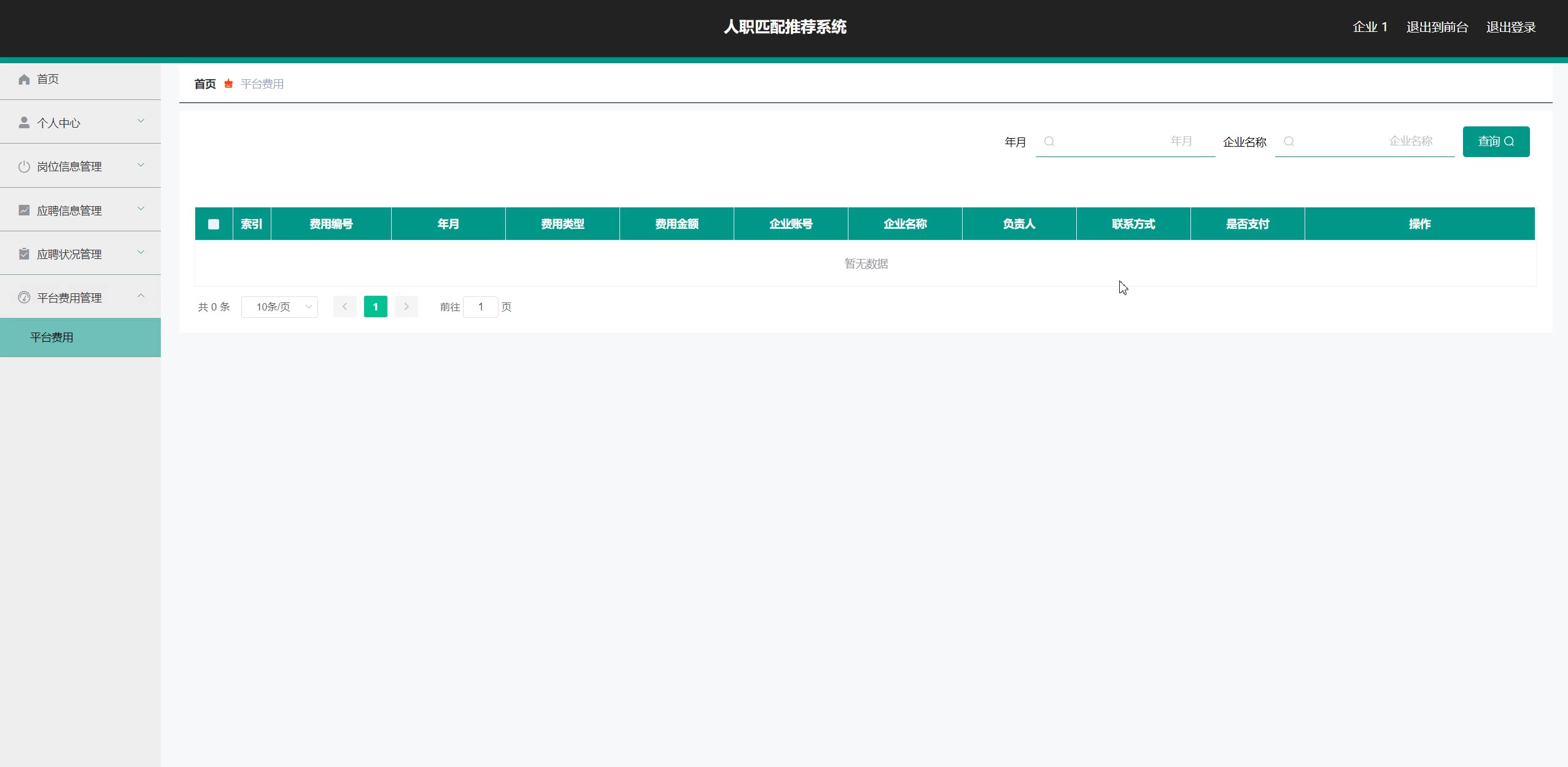This screenshot has width=1568, height=767.
Task: Click the 暂无数据 empty table text
Action: coord(866,264)
